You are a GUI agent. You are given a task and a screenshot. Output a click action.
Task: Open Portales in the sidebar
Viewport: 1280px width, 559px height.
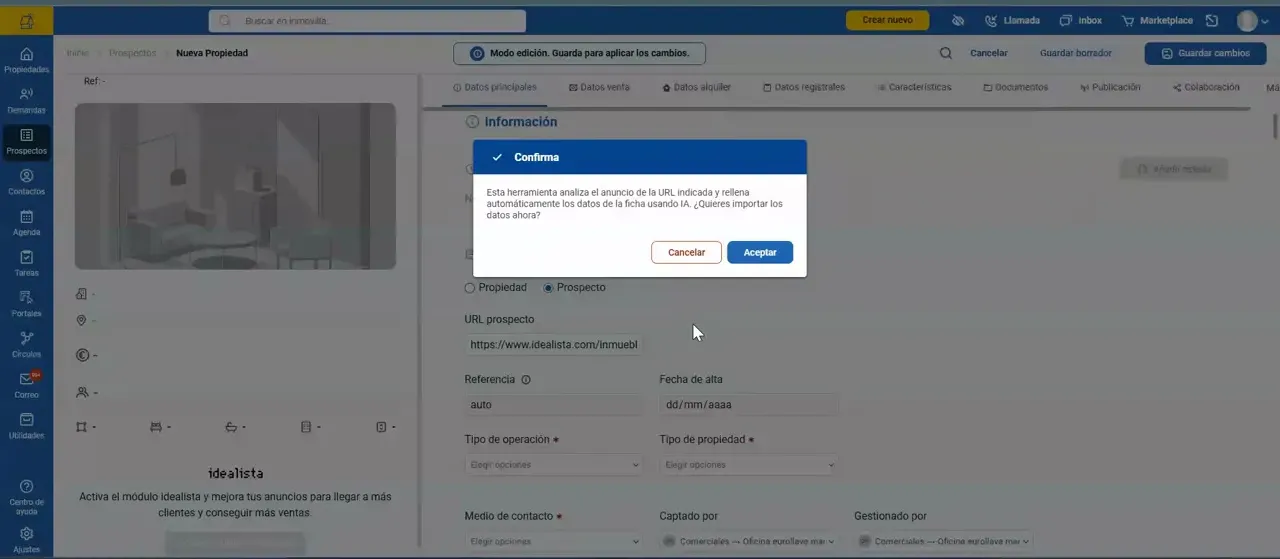(26, 304)
